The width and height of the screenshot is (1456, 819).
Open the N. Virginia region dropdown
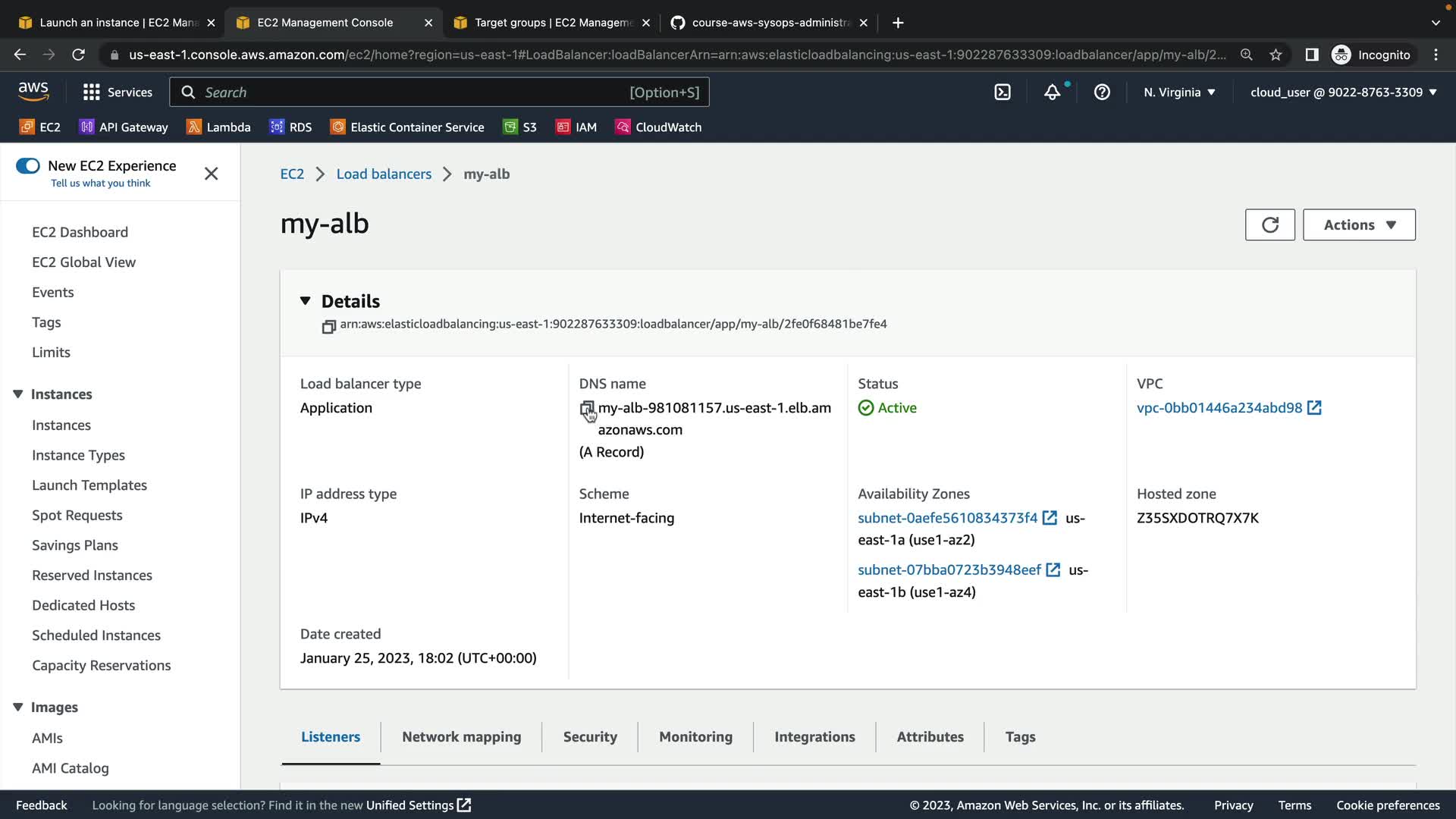coord(1179,93)
